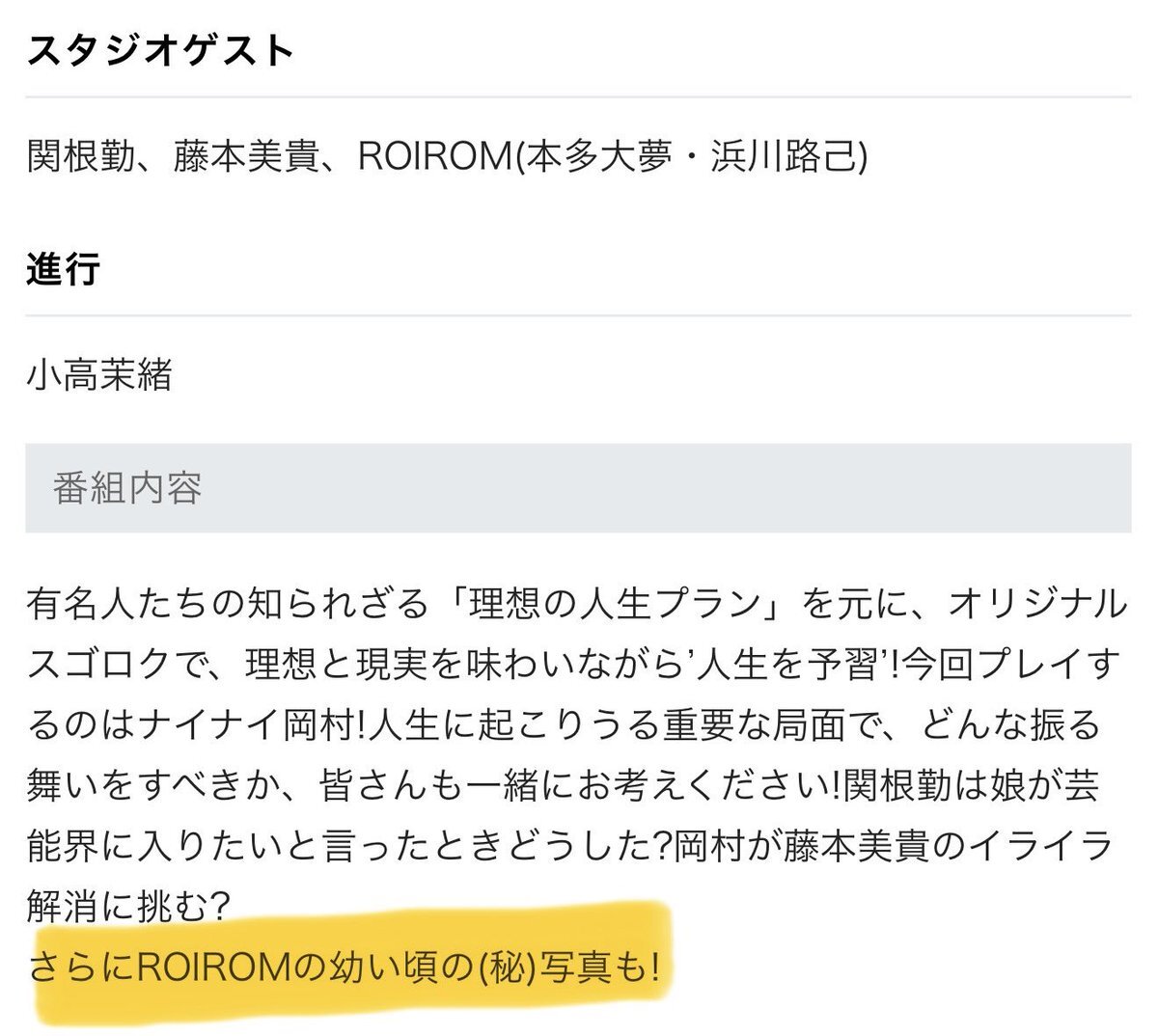
Task: Click ROIROM in the guest list
Action: coord(434,156)
